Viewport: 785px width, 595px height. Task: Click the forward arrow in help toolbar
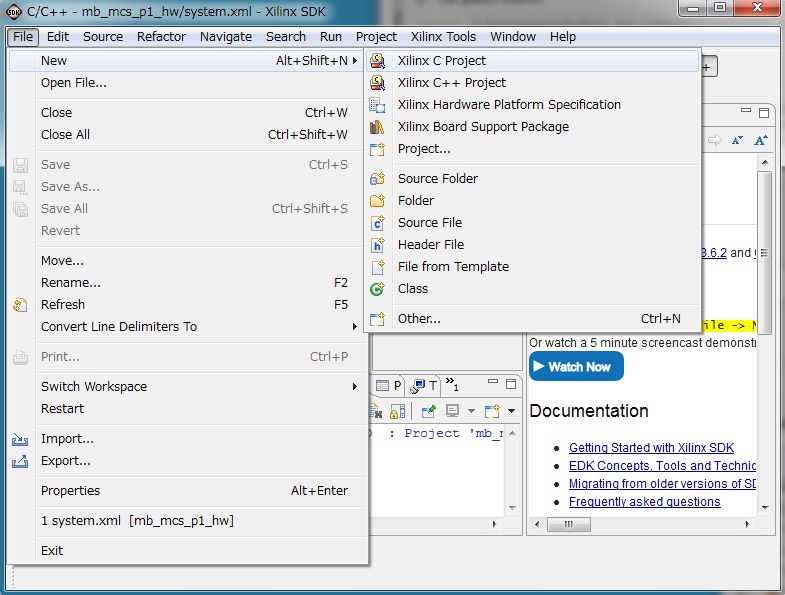point(714,140)
